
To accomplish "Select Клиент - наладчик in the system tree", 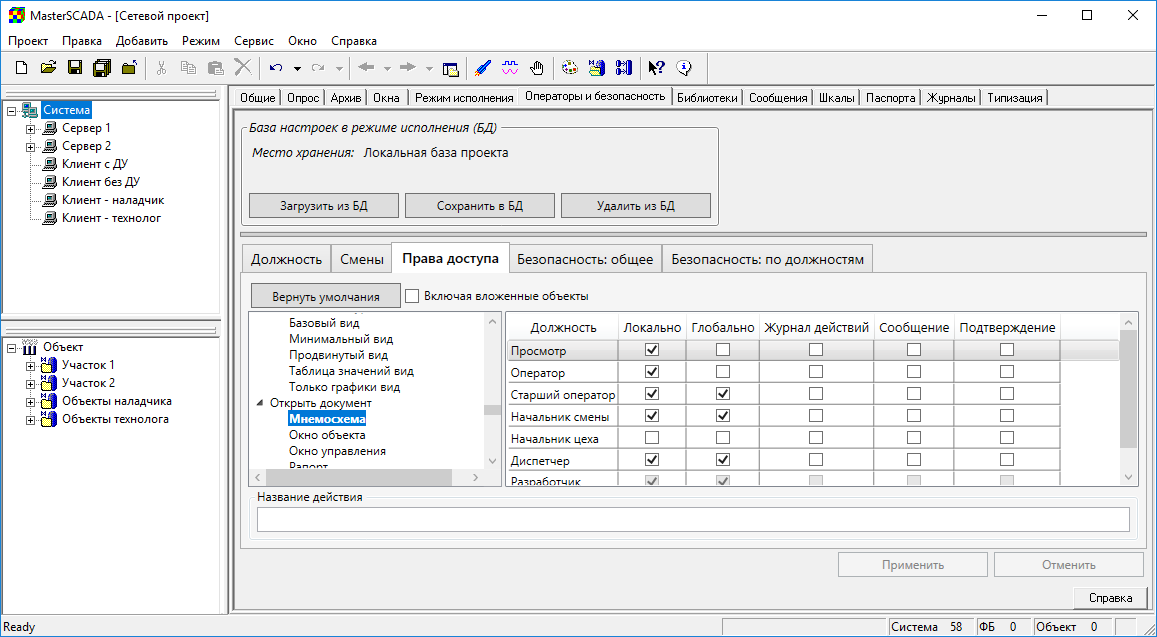I will coord(113,200).
